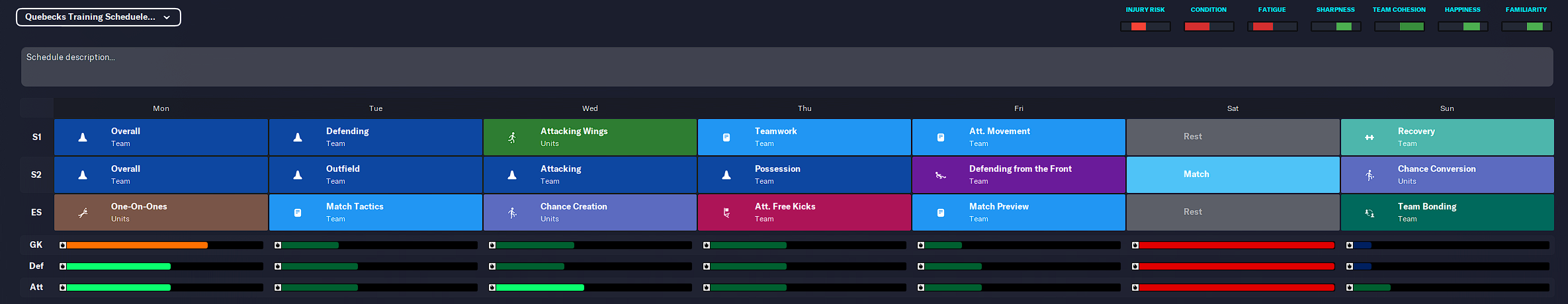The image size is (1568, 304).
Task: Adjust the orange Monday GK workload bar
Action: tap(137, 245)
